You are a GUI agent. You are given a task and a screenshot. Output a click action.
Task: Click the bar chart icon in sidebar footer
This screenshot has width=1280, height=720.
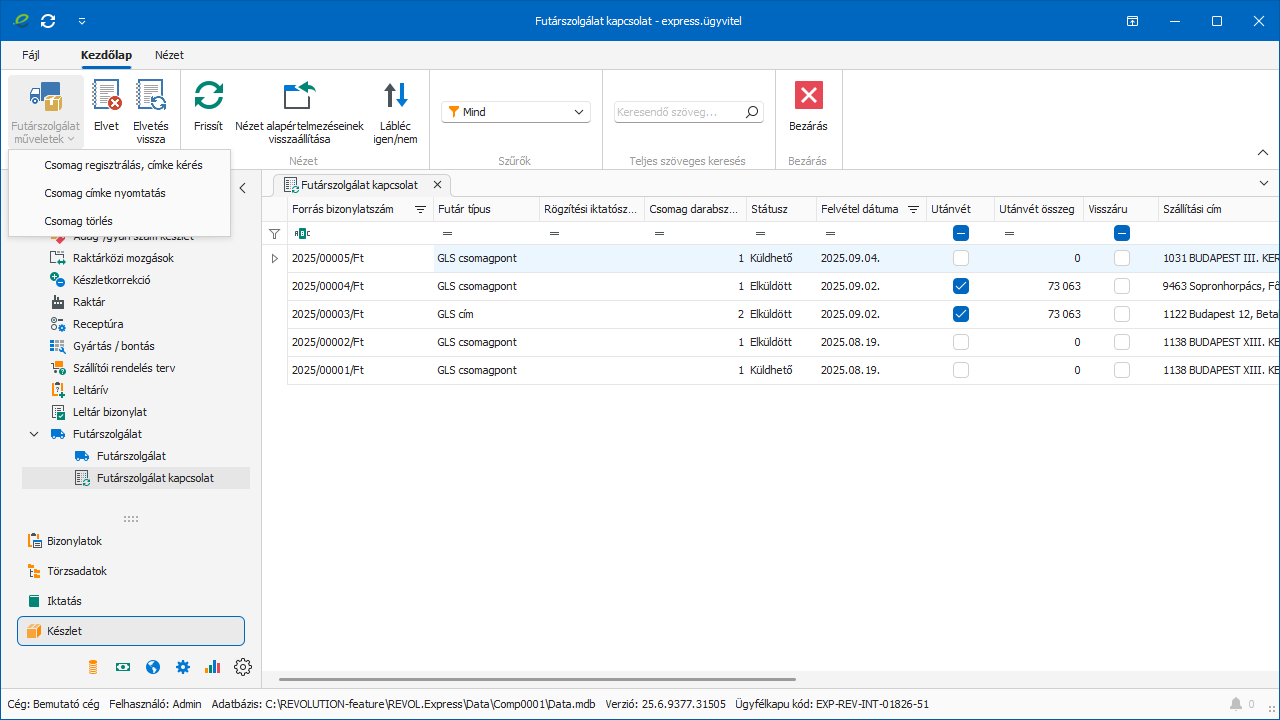pos(212,667)
